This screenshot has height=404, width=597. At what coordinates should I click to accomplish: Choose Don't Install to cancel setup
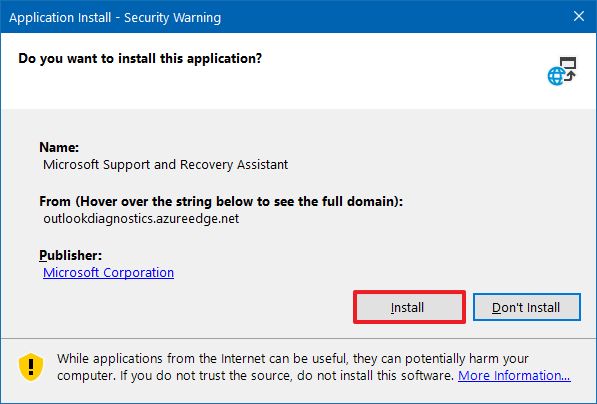[527, 307]
